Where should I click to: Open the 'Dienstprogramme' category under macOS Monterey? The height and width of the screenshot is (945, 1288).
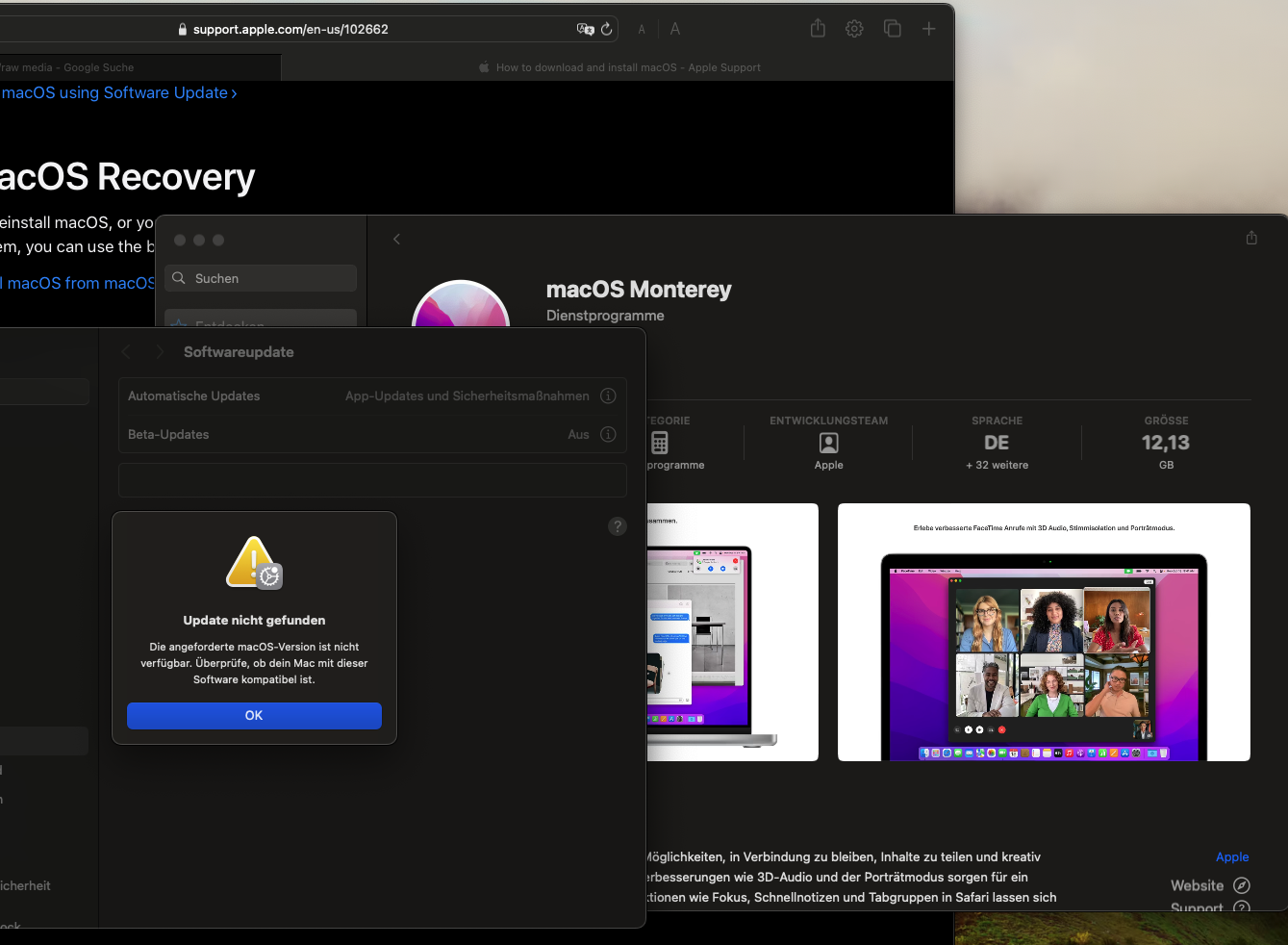pyautogui.click(x=605, y=316)
